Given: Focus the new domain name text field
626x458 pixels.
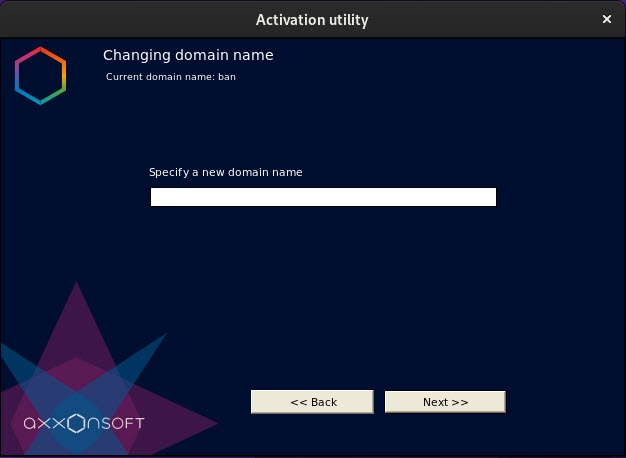Looking at the screenshot, I should [322, 197].
